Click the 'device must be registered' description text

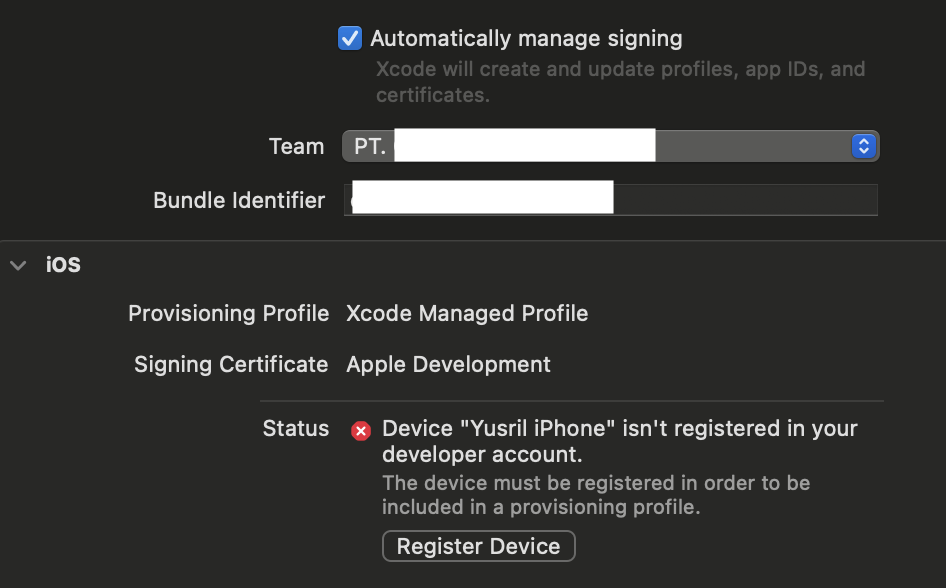coord(595,495)
